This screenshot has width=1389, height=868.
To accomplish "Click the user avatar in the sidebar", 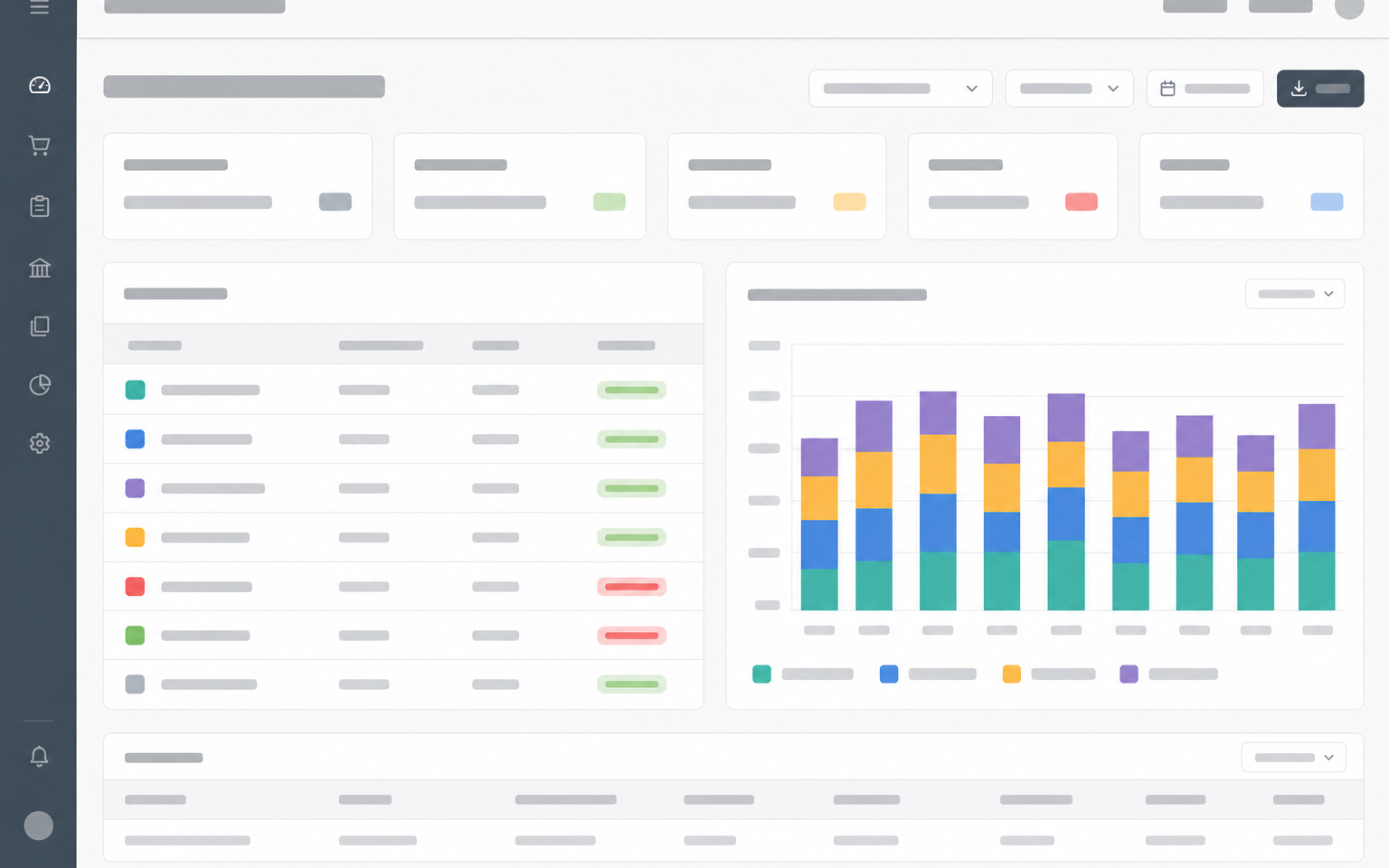I will tap(38, 826).
